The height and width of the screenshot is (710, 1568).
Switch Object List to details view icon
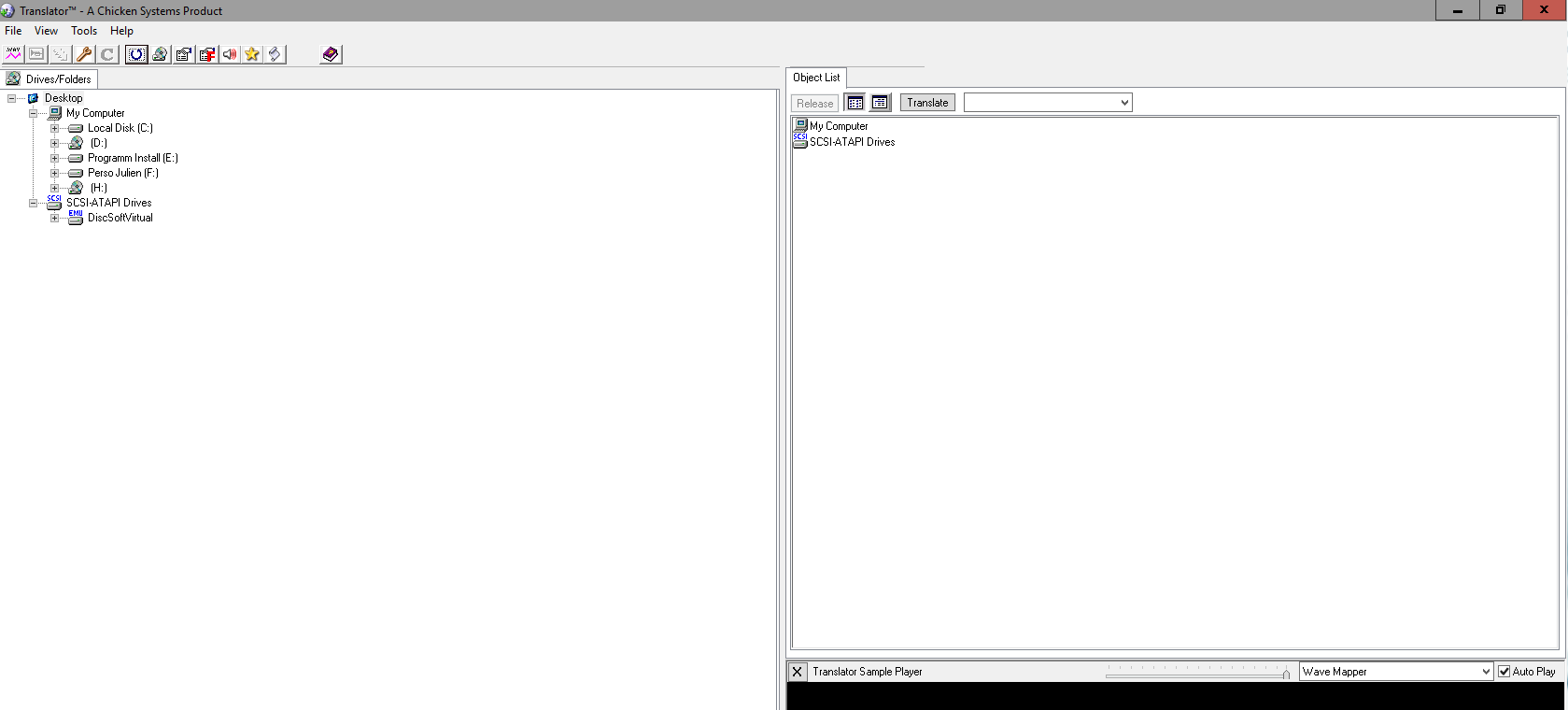click(880, 103)
